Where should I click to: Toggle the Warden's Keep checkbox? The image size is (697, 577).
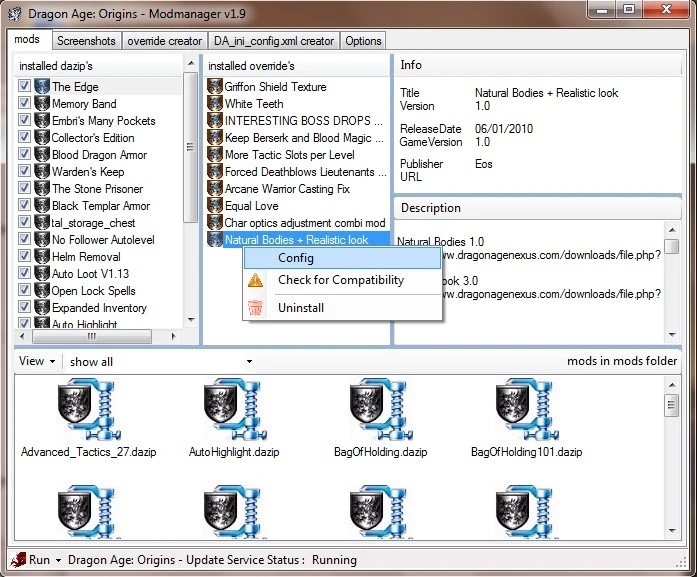pos(24,171)
